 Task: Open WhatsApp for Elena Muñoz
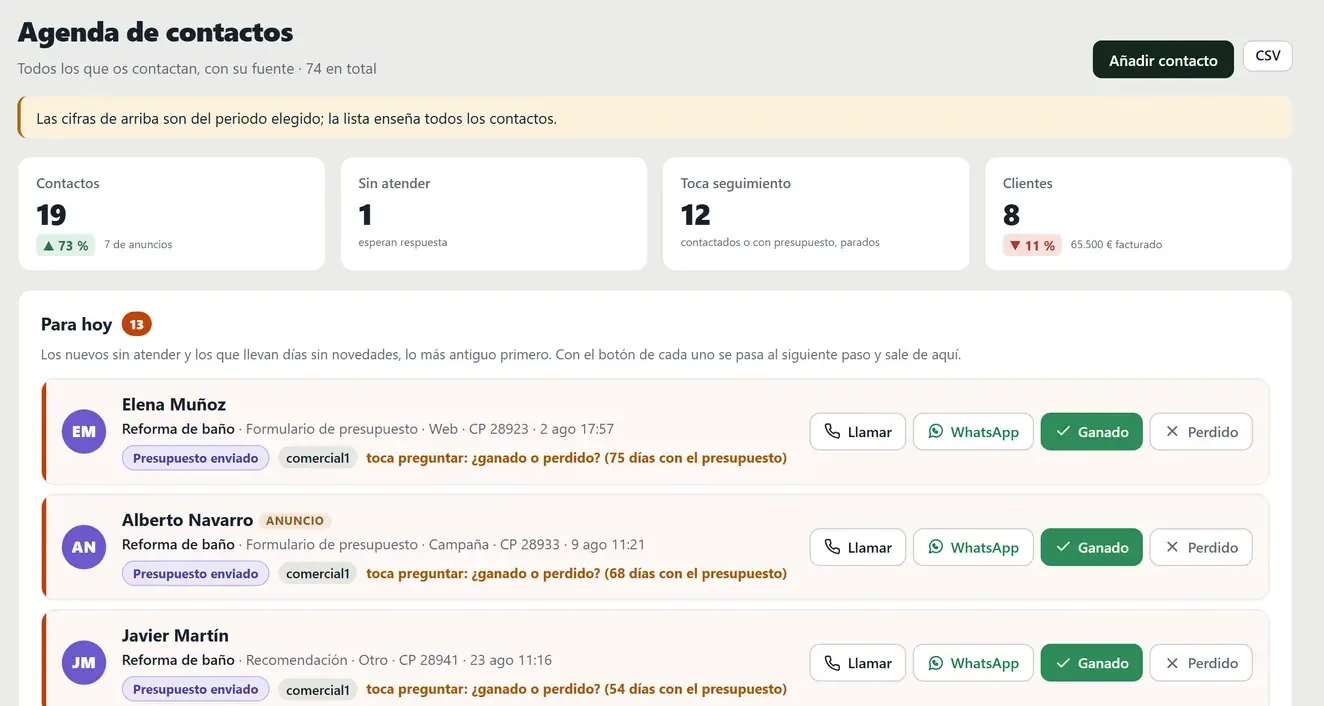click(x=973, y=432)
